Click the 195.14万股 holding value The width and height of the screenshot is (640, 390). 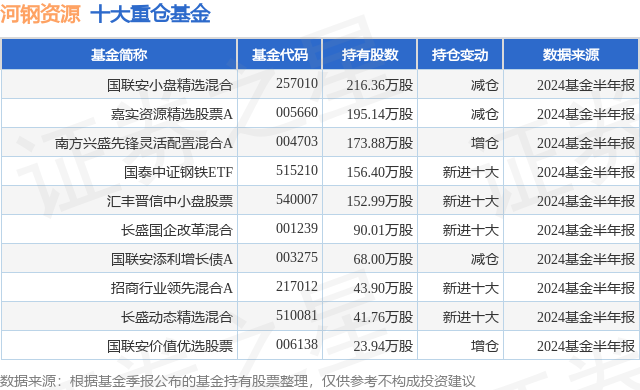380,114
